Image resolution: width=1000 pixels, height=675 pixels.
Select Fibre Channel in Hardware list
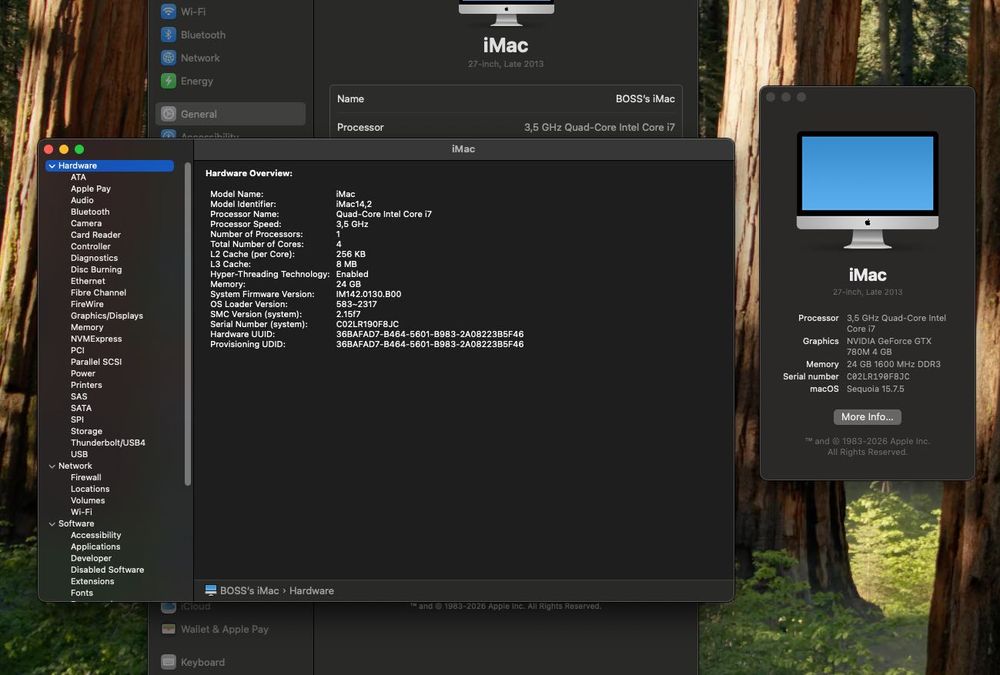click(98, 292)
